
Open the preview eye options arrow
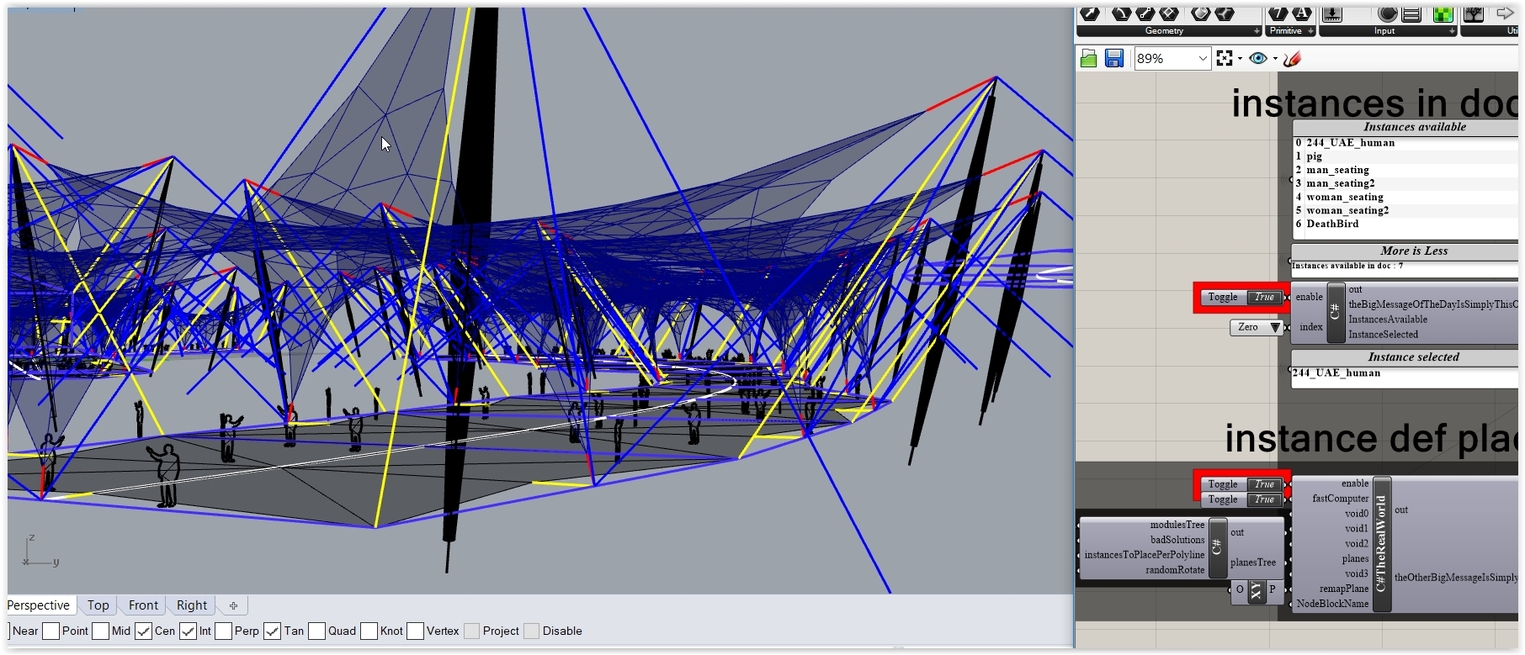pos(1275,58)
